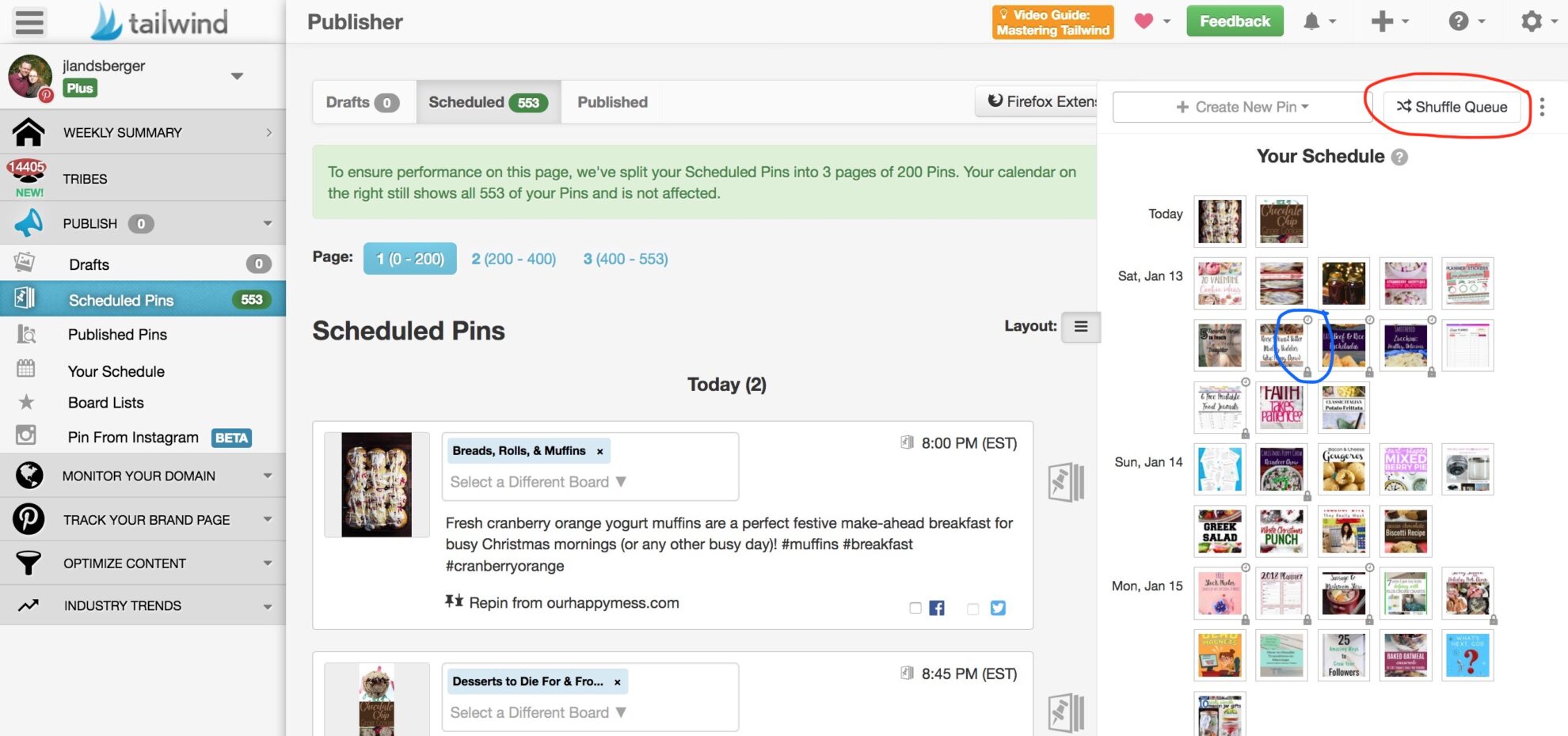Go to page 3 (400 - 553)
Image resolution: width=1568 pixels, height=736 pixels.
coord(626,259)
